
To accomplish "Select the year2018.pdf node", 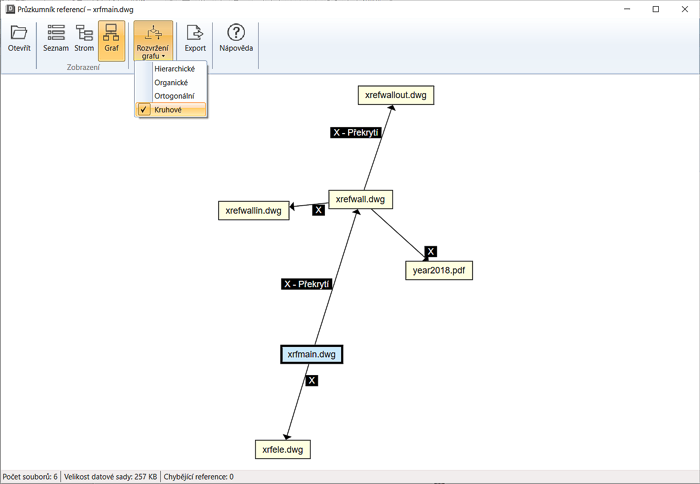I will click(x=437, y=269).
